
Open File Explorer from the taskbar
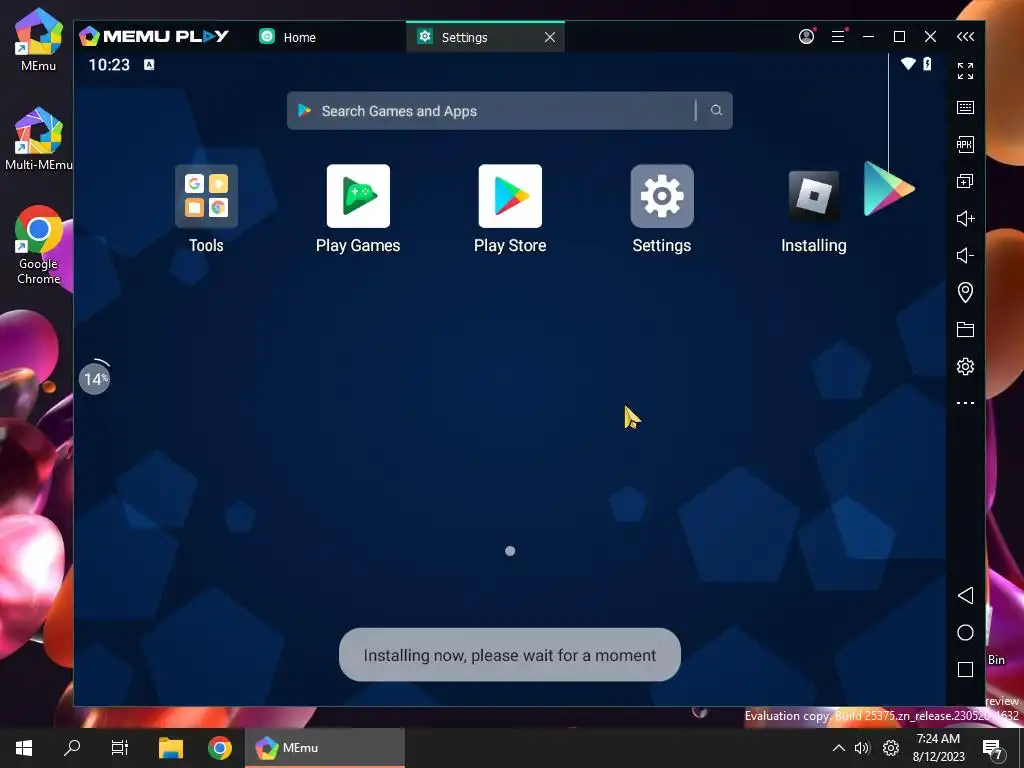click(171, 748)
